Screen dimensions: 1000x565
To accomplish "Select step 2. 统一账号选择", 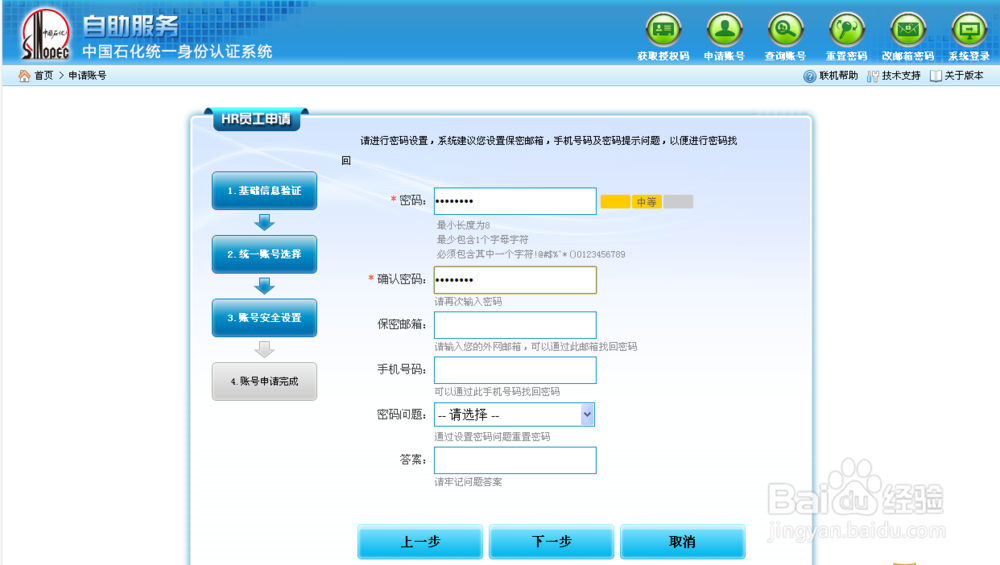I will (x=264, y=254).
